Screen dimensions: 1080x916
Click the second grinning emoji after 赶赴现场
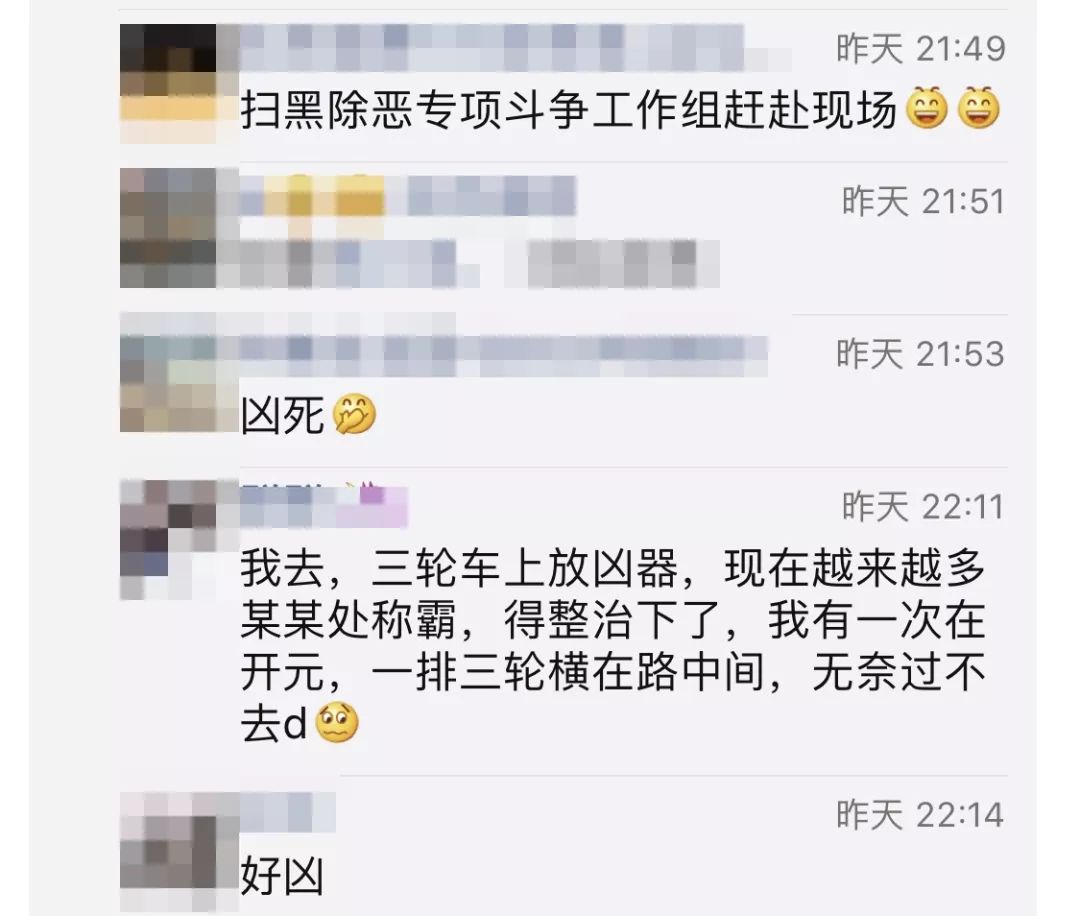coord(979,109)
